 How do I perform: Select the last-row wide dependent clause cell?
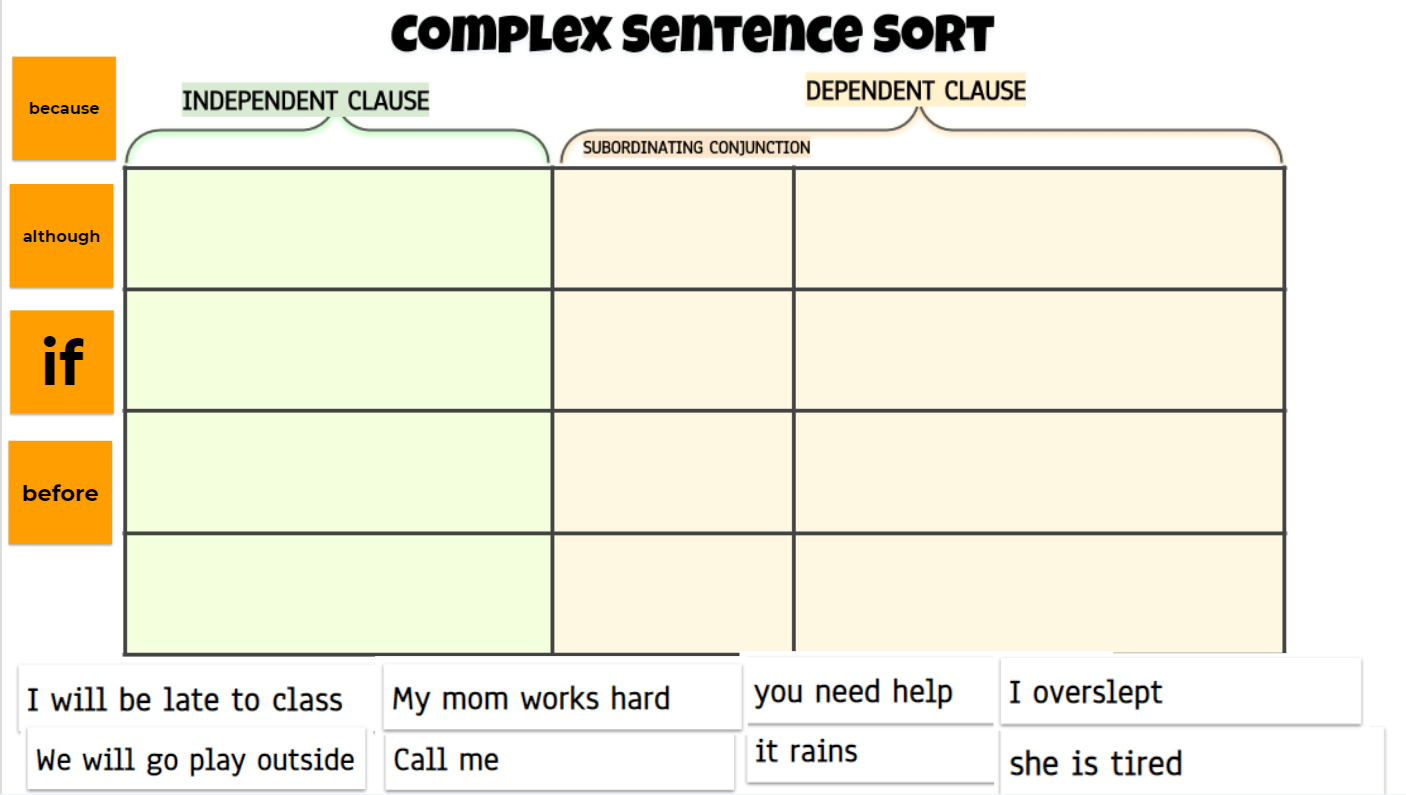click(x=1039, y=594)
